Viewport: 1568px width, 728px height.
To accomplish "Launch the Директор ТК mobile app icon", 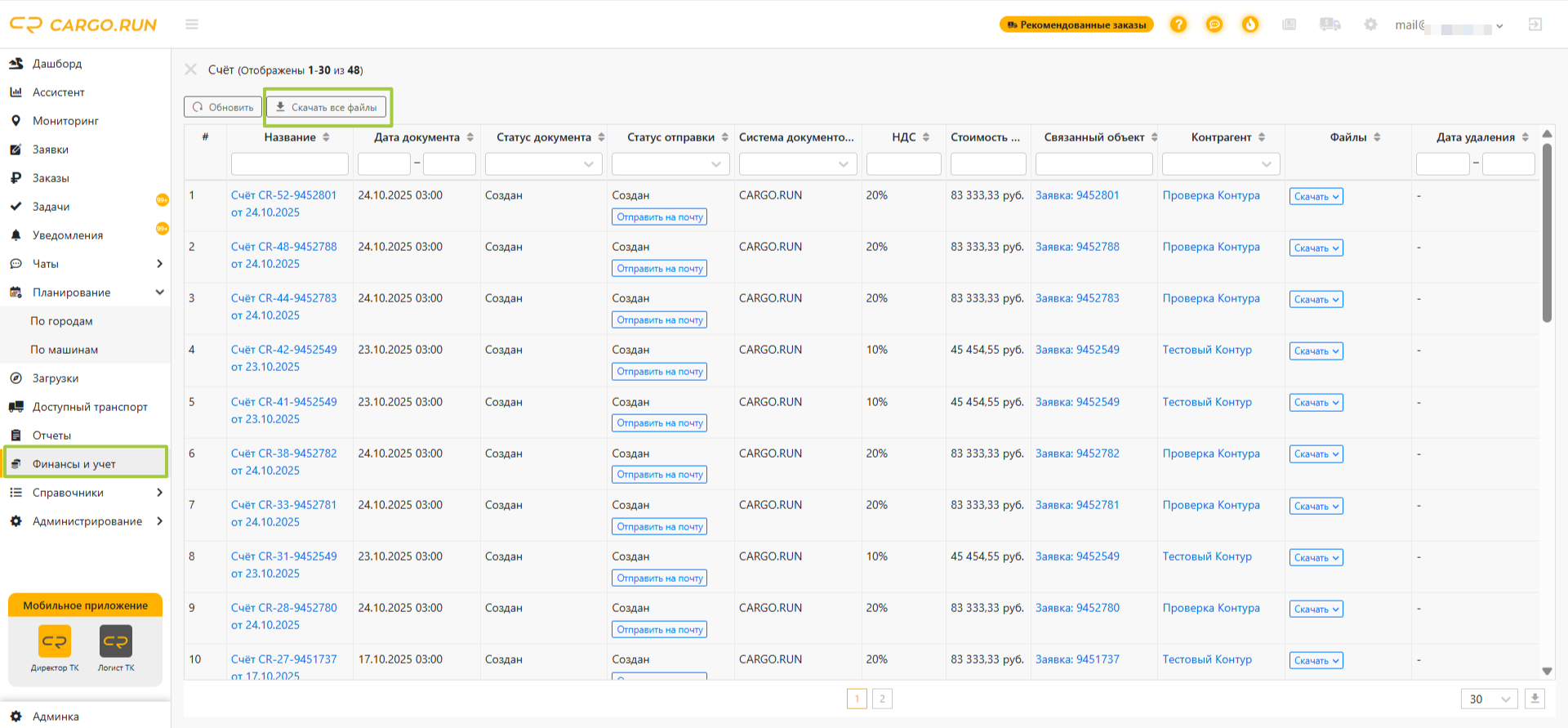I will pyautogui.click(x=55, y=641).
